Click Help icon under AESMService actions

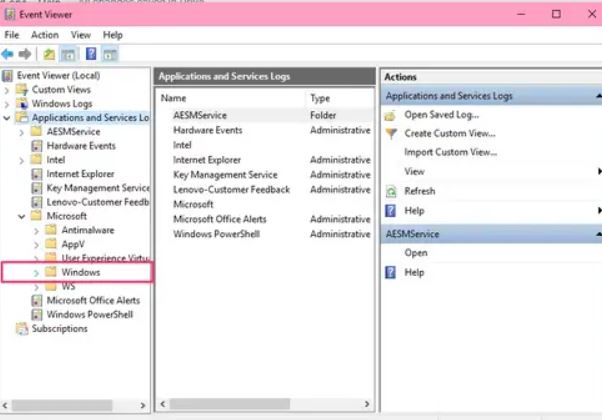(x=390, y=272)
